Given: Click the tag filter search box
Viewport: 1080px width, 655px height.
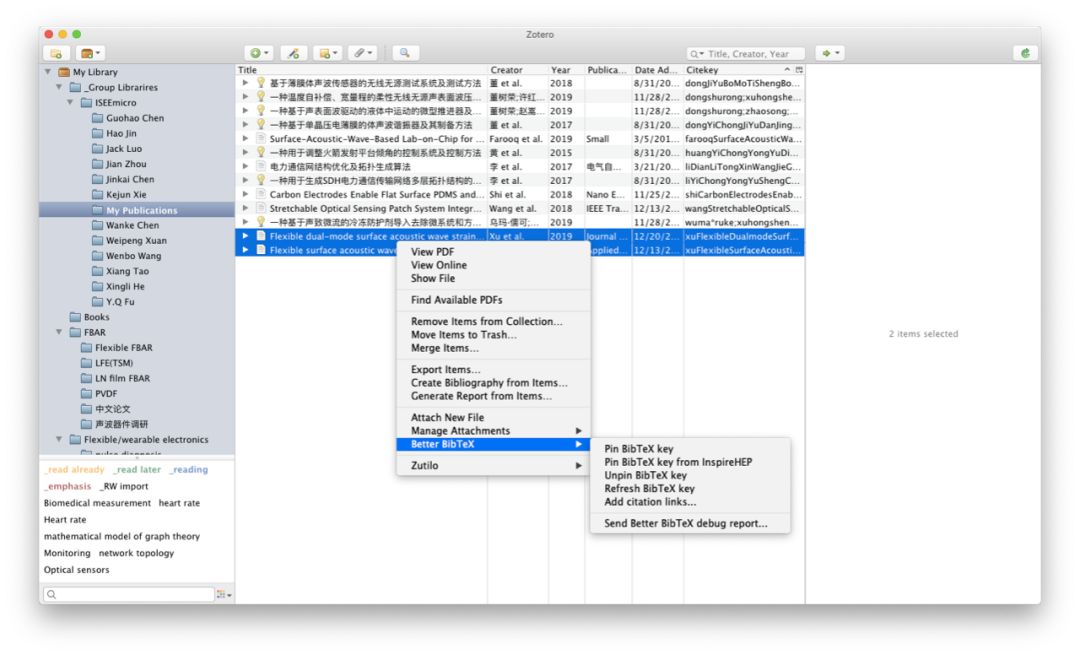Looking at the screenshot, I should point(129,594).
